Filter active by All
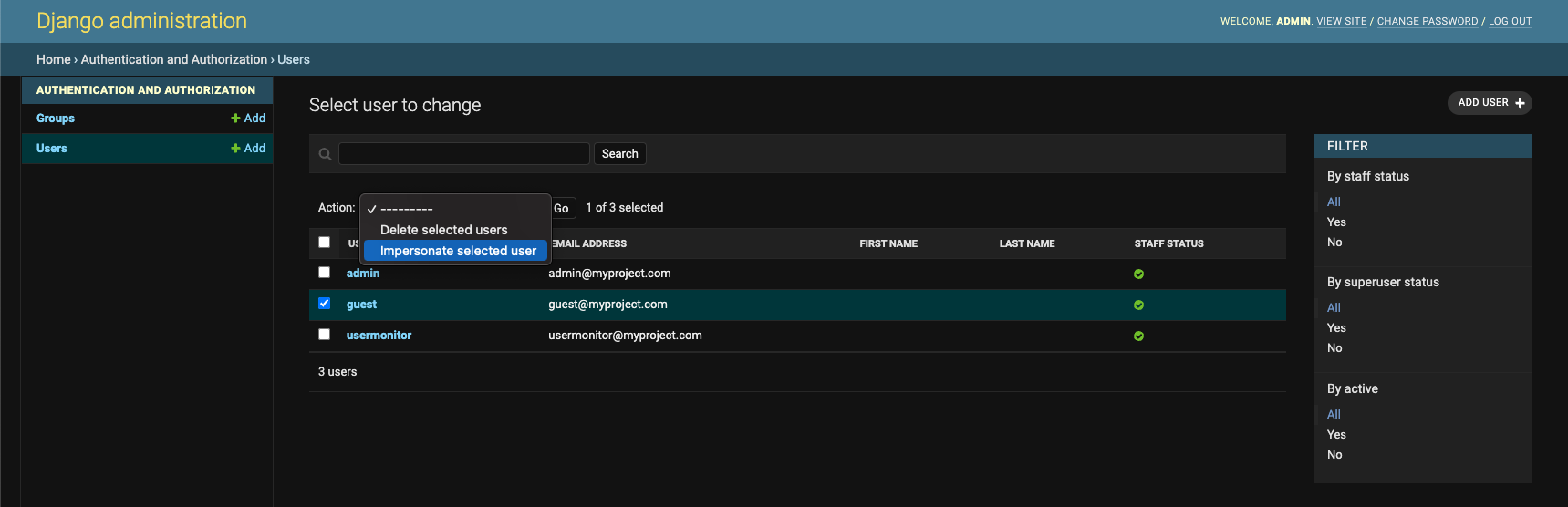The width and height of the screenshot is (1568, 507). pos(1334,415)
